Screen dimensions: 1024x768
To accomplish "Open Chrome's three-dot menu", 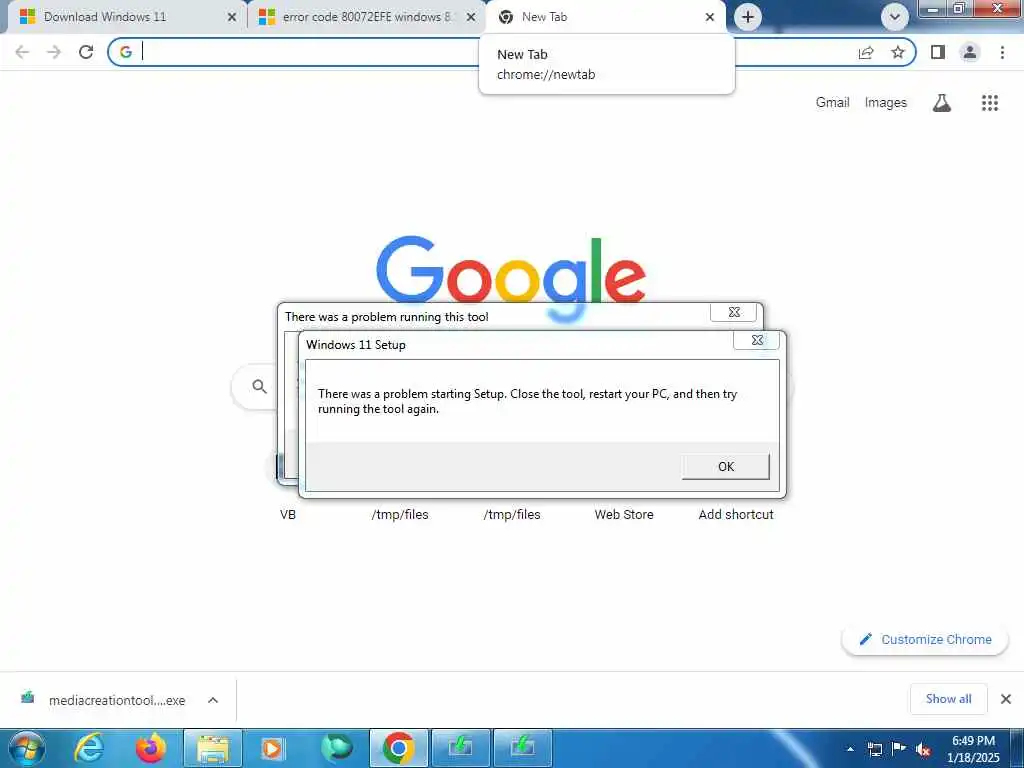I will (x=1002, y=52).
